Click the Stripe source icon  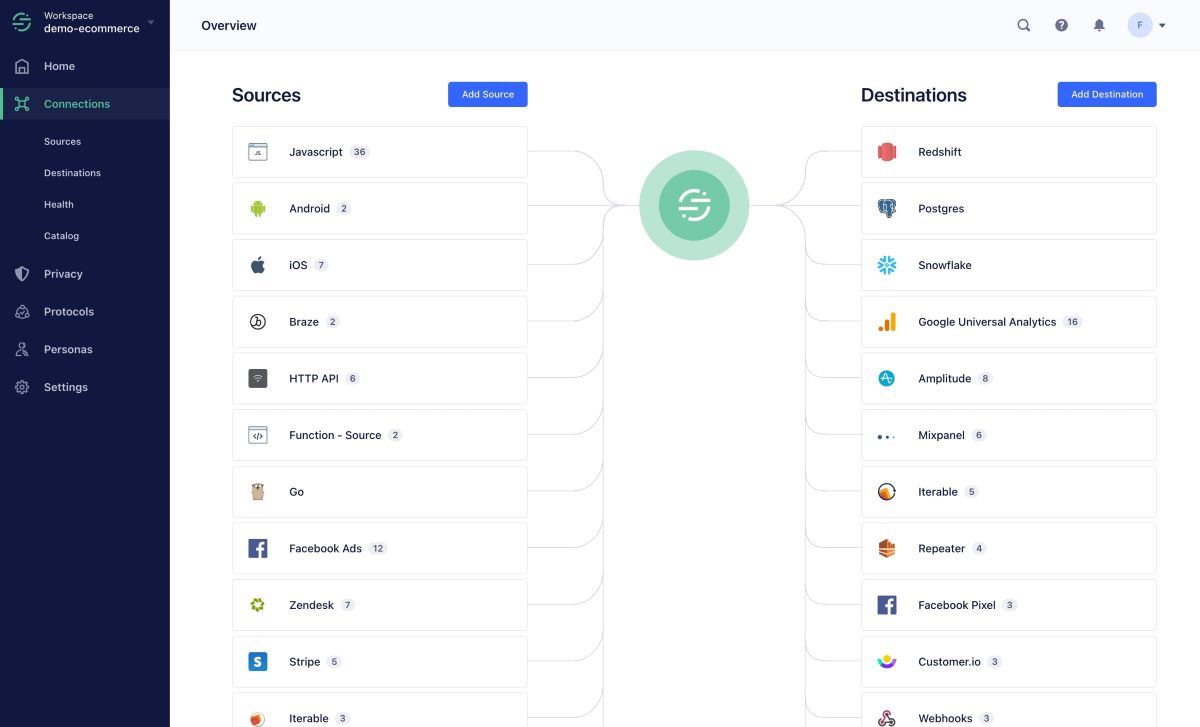258,662
